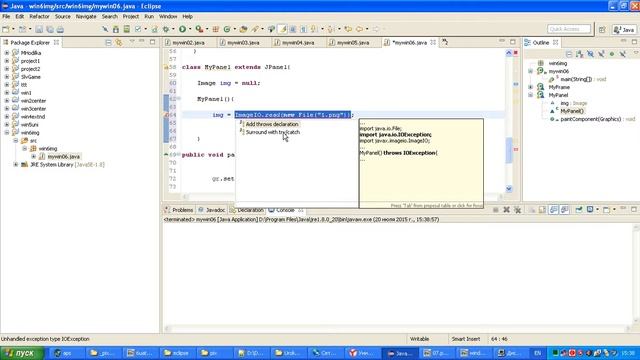Toggle Show Console on Standard Out icon
The width and height of the screenshot is (640, 360).
click(553, 210)
